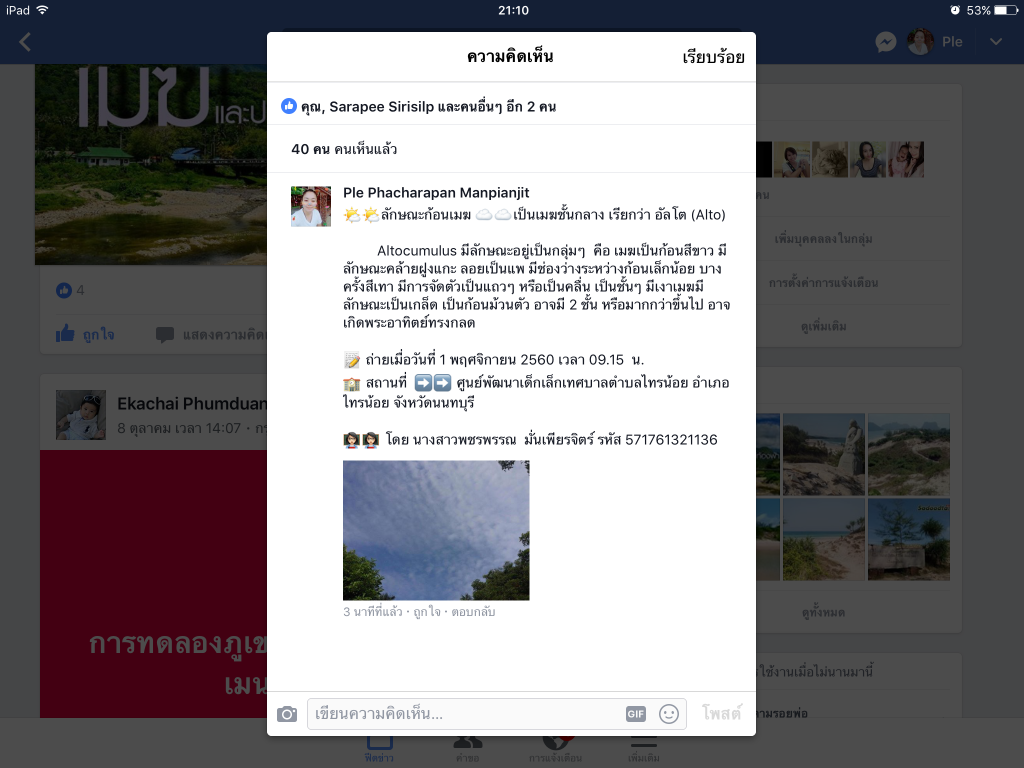Go back with the top-left arrow
Viewport: 1024px width, 768px height.
(x=25, y=42)
